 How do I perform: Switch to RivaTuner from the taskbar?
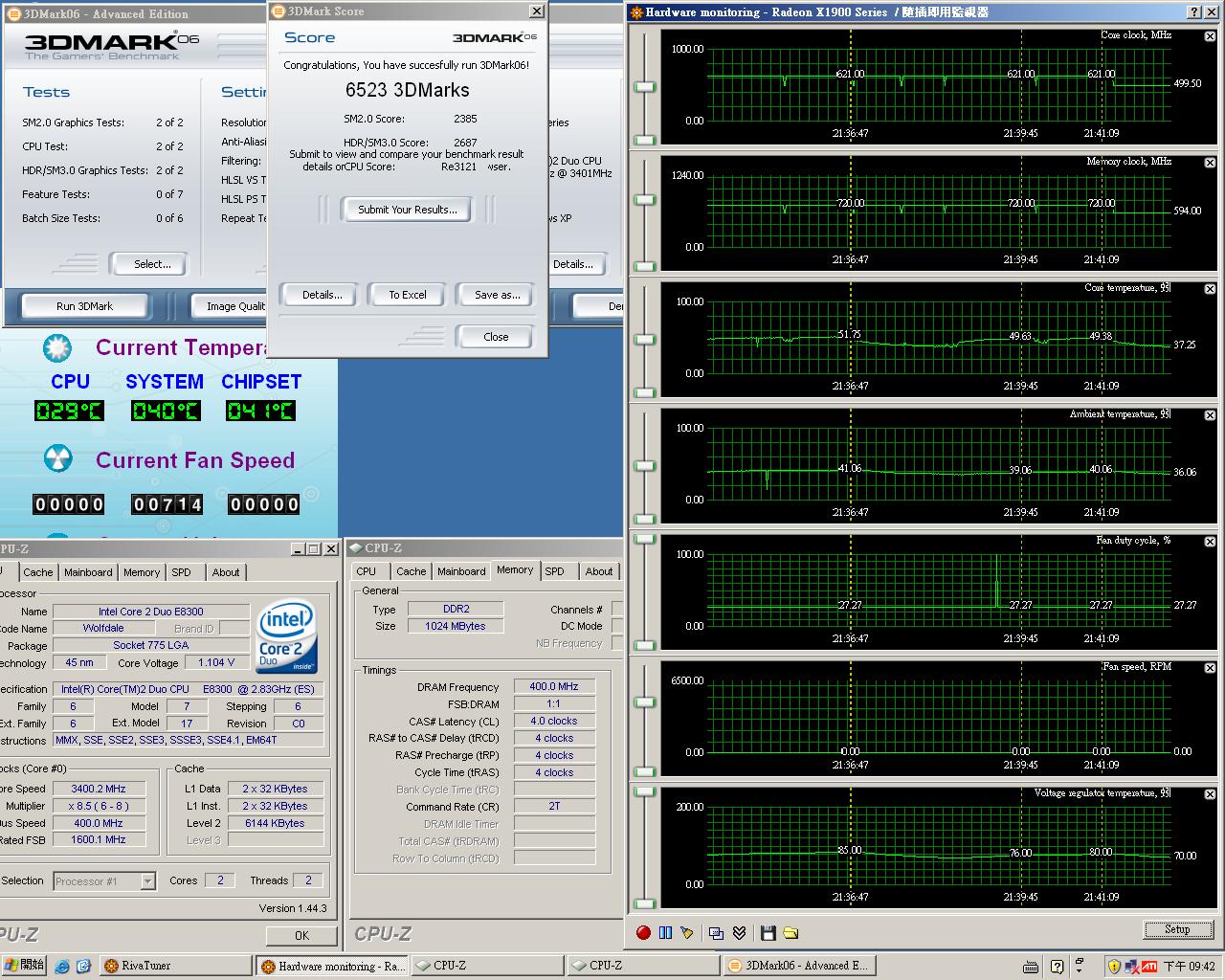(x=176, y=967)
